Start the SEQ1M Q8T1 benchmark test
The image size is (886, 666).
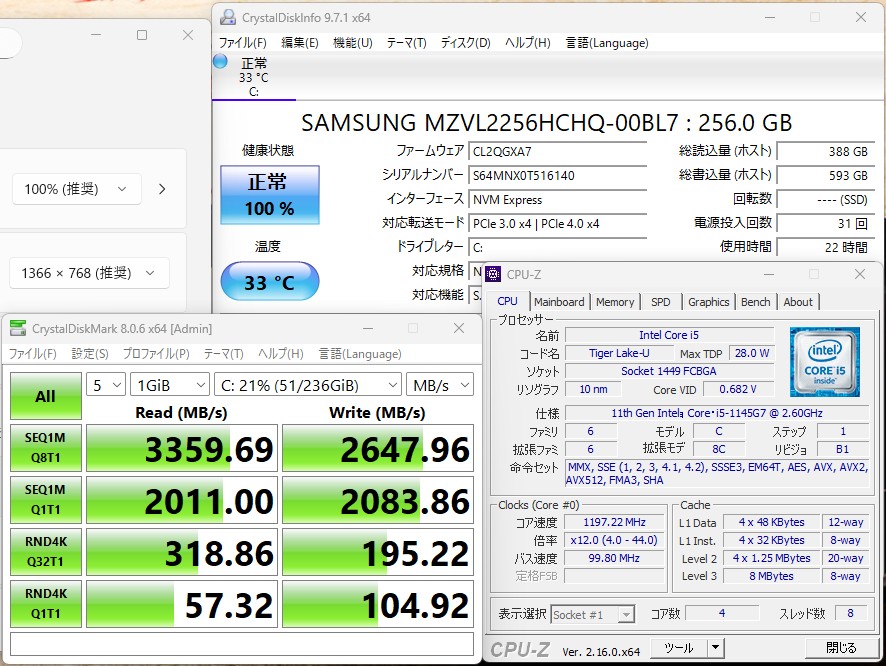pyautogui.click(x=45, y=449)
